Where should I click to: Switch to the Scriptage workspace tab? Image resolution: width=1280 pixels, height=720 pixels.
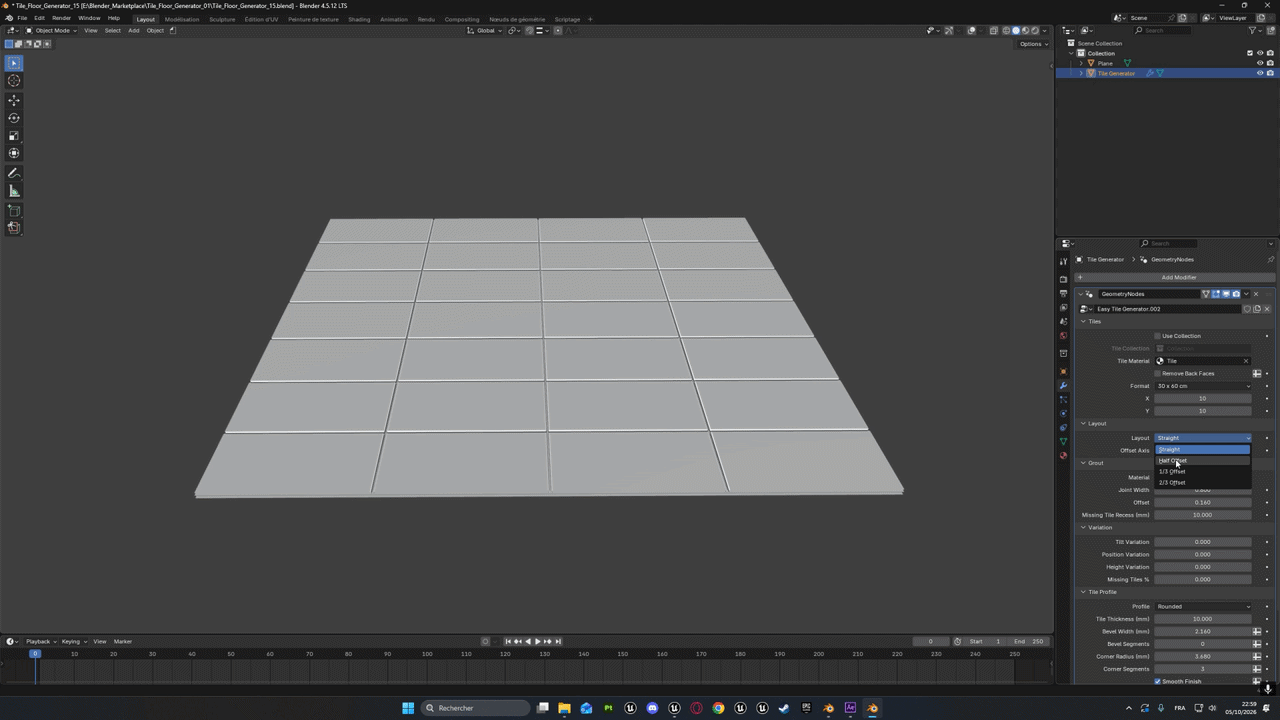click(x=567, y=19)
